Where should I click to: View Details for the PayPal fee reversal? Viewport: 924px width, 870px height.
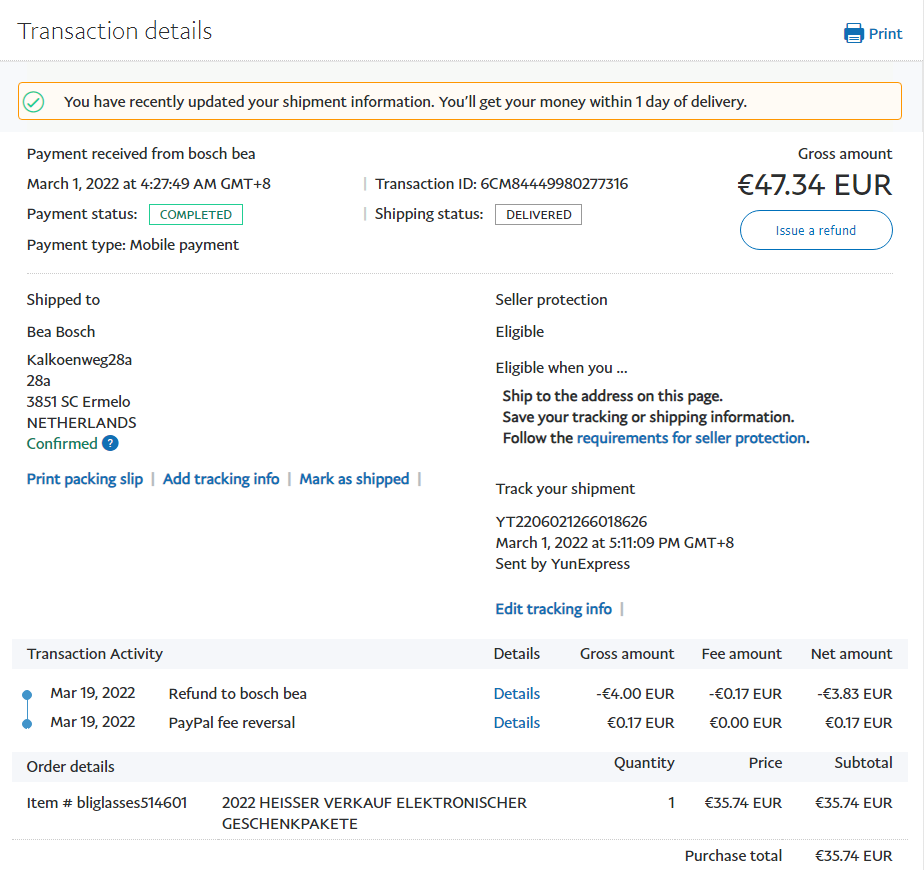(516, 723)
